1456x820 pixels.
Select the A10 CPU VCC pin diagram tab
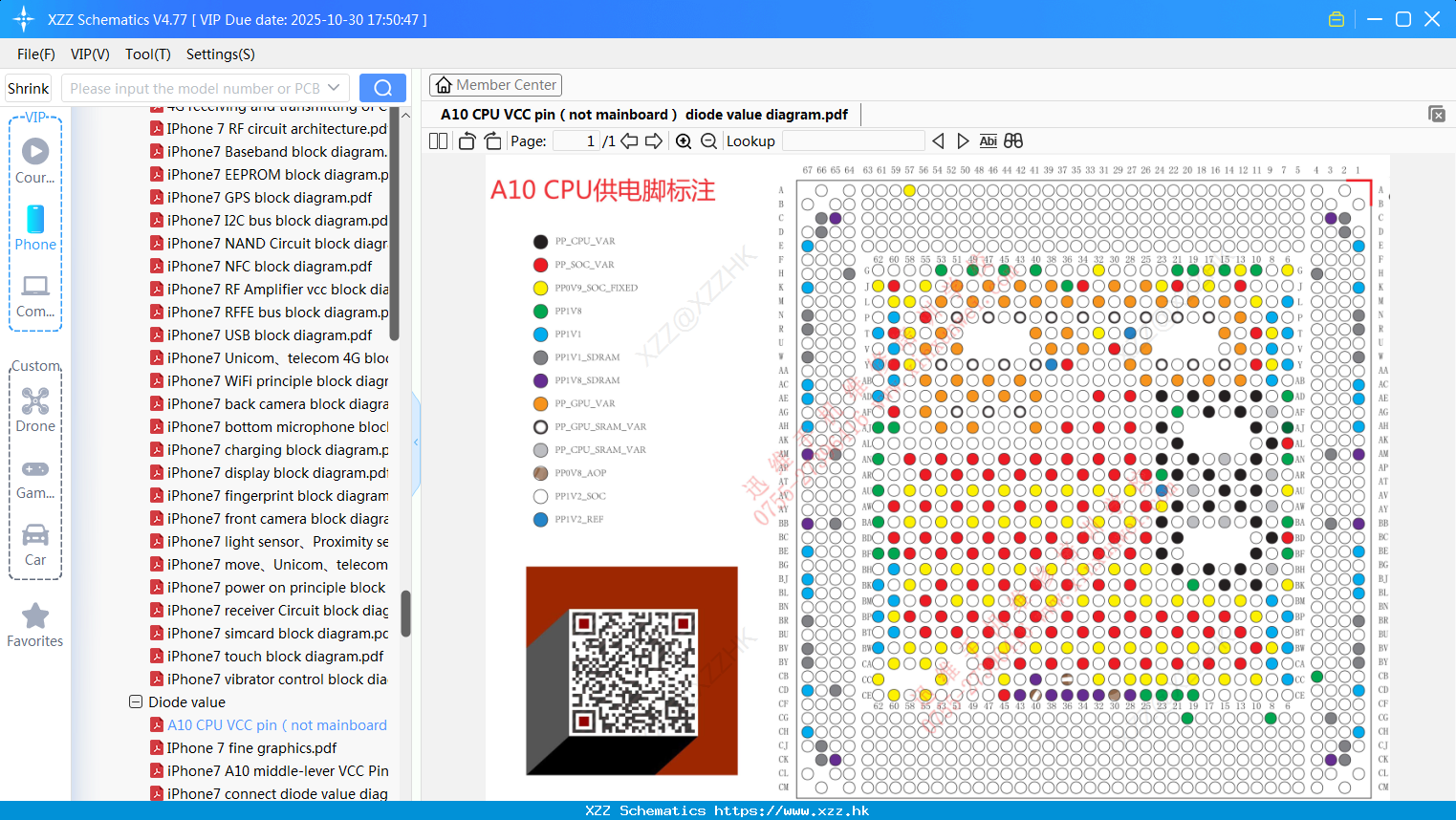click(644, 115)
